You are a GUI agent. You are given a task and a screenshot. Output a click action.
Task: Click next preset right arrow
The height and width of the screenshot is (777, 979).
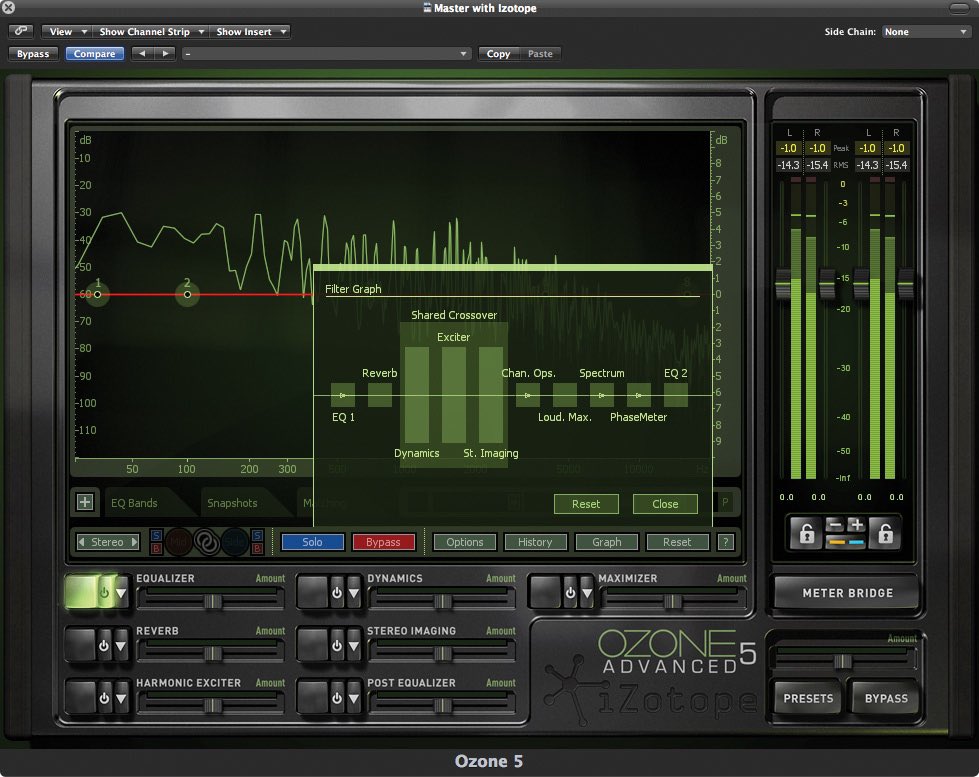[x=165, y=54]
